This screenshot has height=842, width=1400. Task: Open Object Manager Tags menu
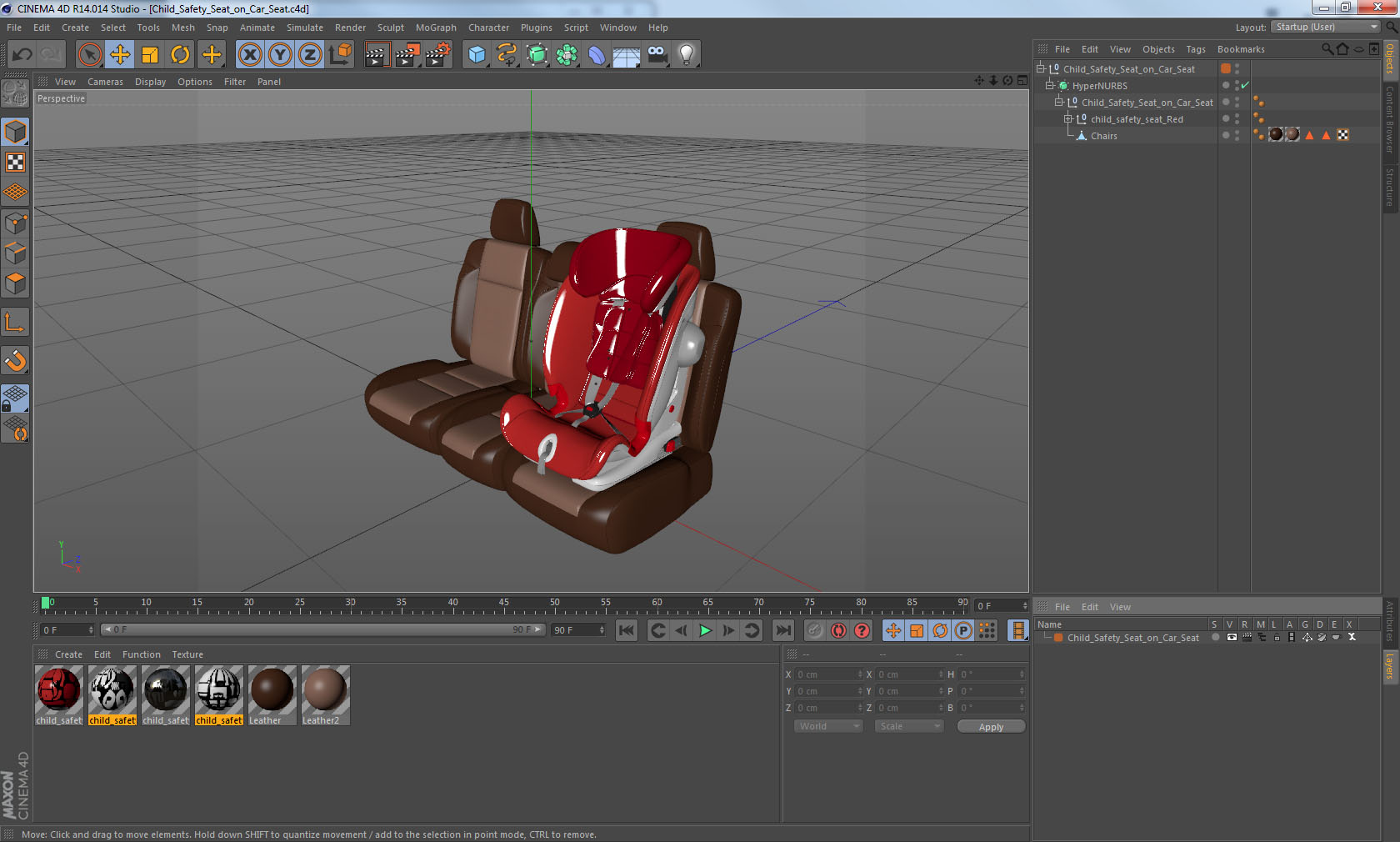[1196, 49]
